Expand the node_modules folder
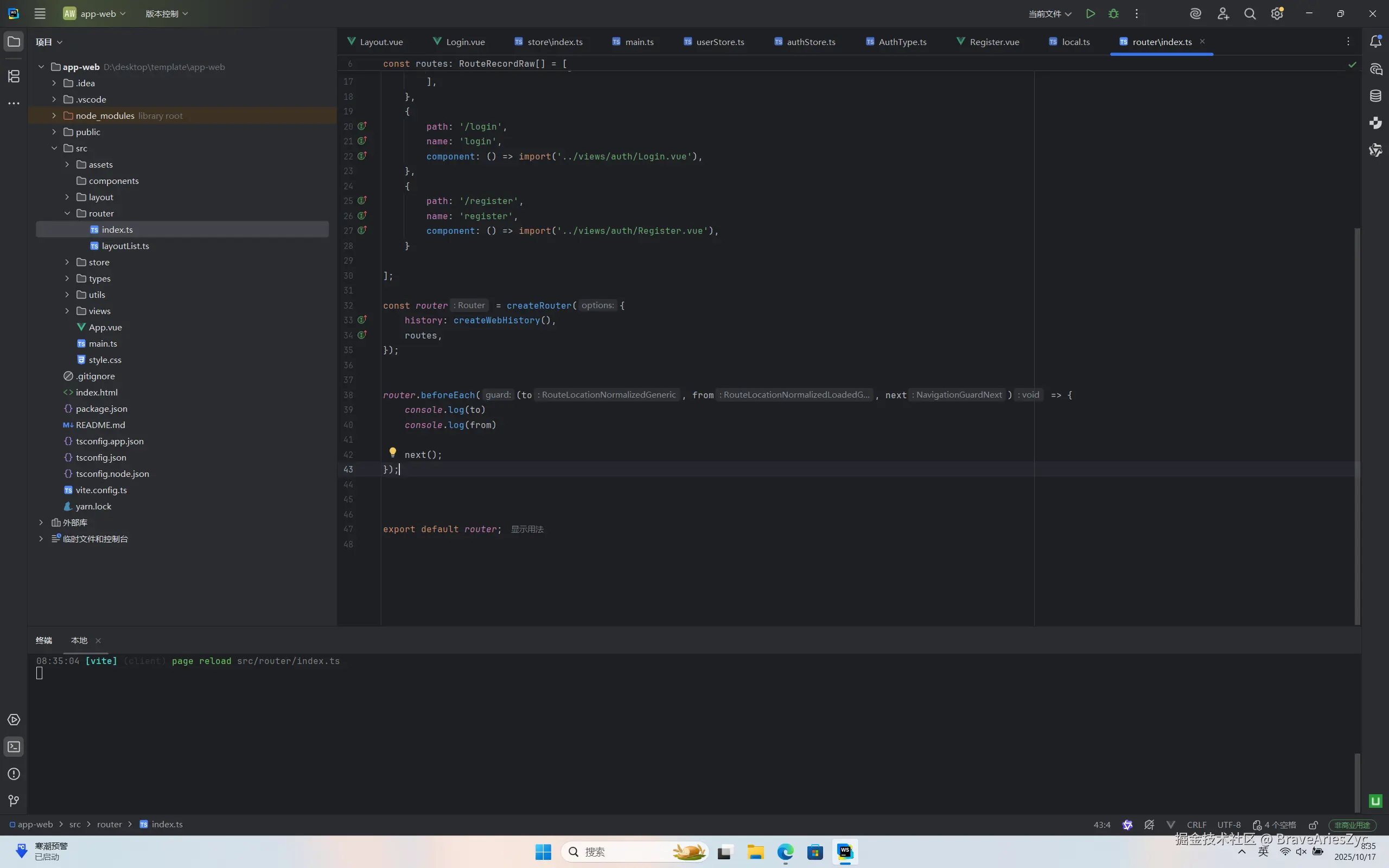This screenshot has width=1389, height=868. click(x=54, y=116)
